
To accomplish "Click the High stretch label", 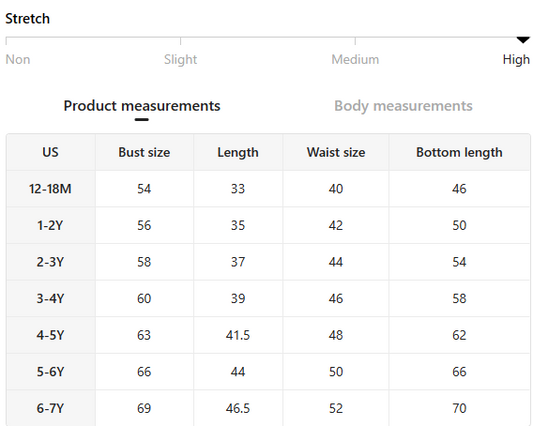I will pyautogui.click(x=516, y=59).
